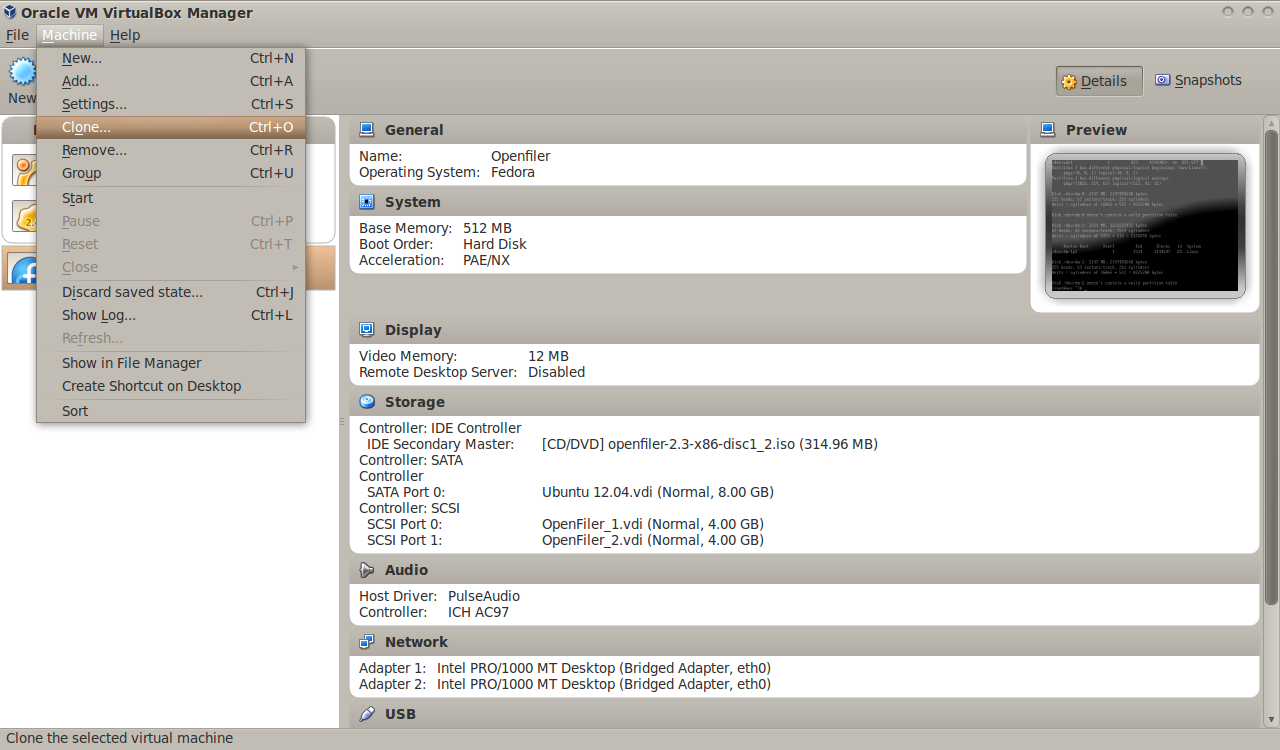Switch to the Snapshots view

(1198, 80)
